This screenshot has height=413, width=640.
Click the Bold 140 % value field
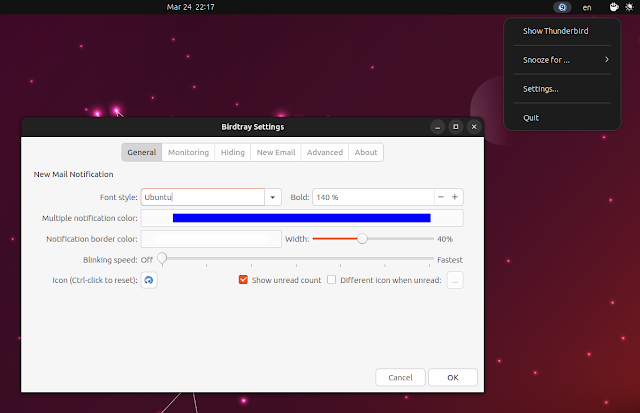click(373, 198)
